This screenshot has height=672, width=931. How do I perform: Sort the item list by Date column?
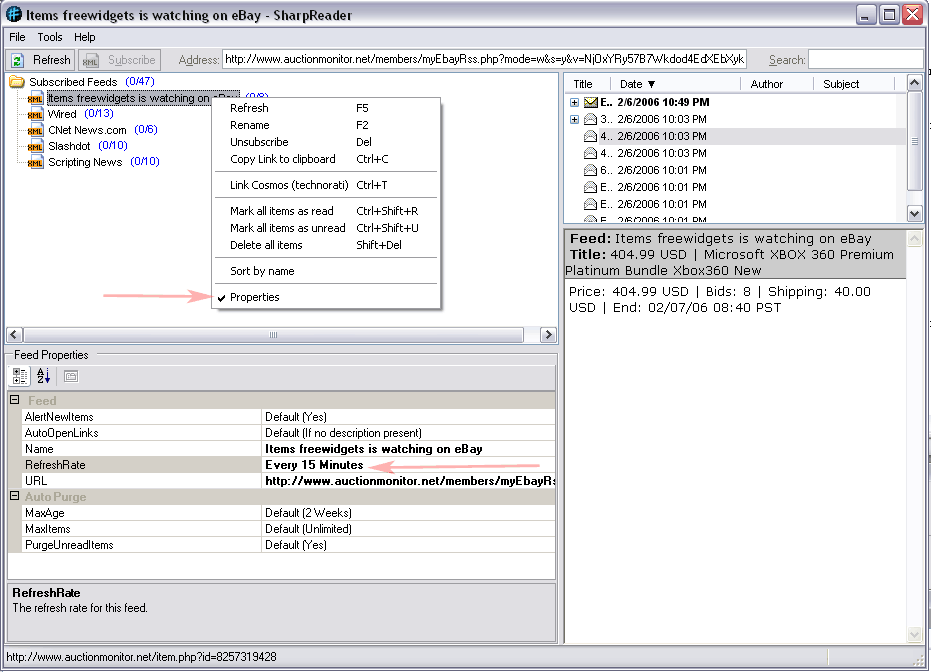tap(637, 84)
